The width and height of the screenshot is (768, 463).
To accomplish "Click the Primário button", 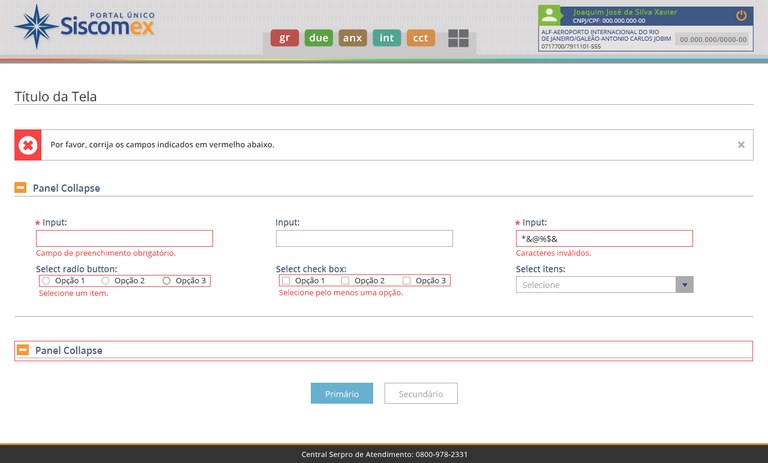I will (341, 394).
